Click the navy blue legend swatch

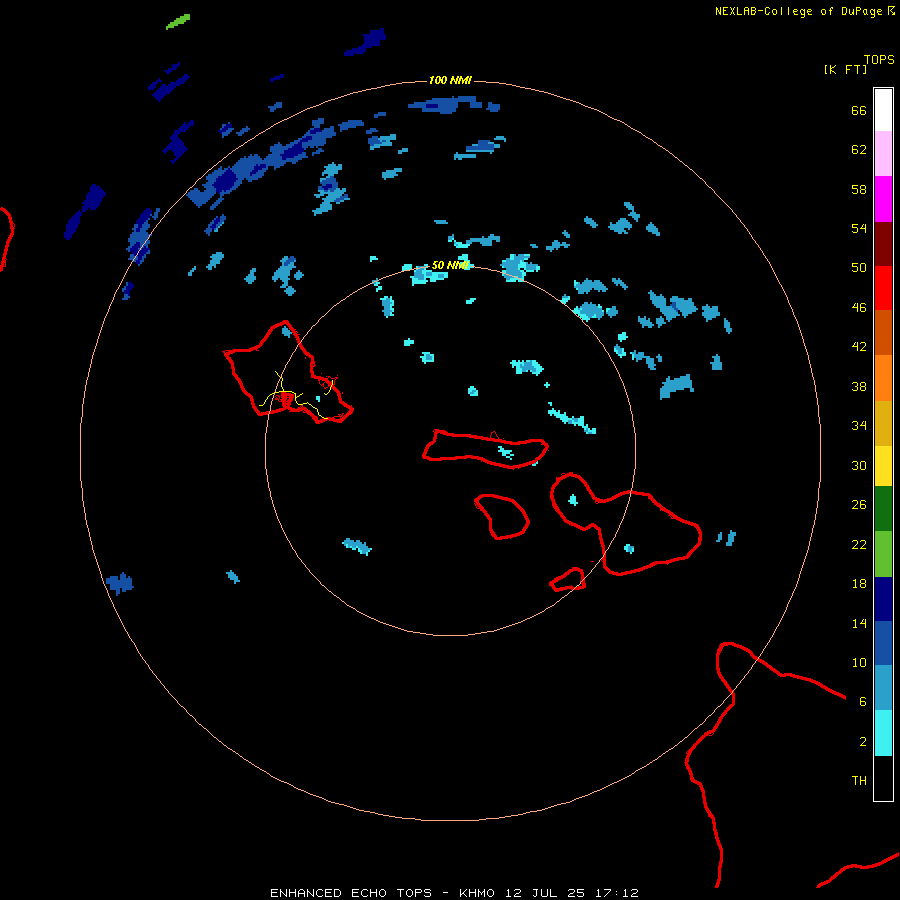(x=883, y=599)
